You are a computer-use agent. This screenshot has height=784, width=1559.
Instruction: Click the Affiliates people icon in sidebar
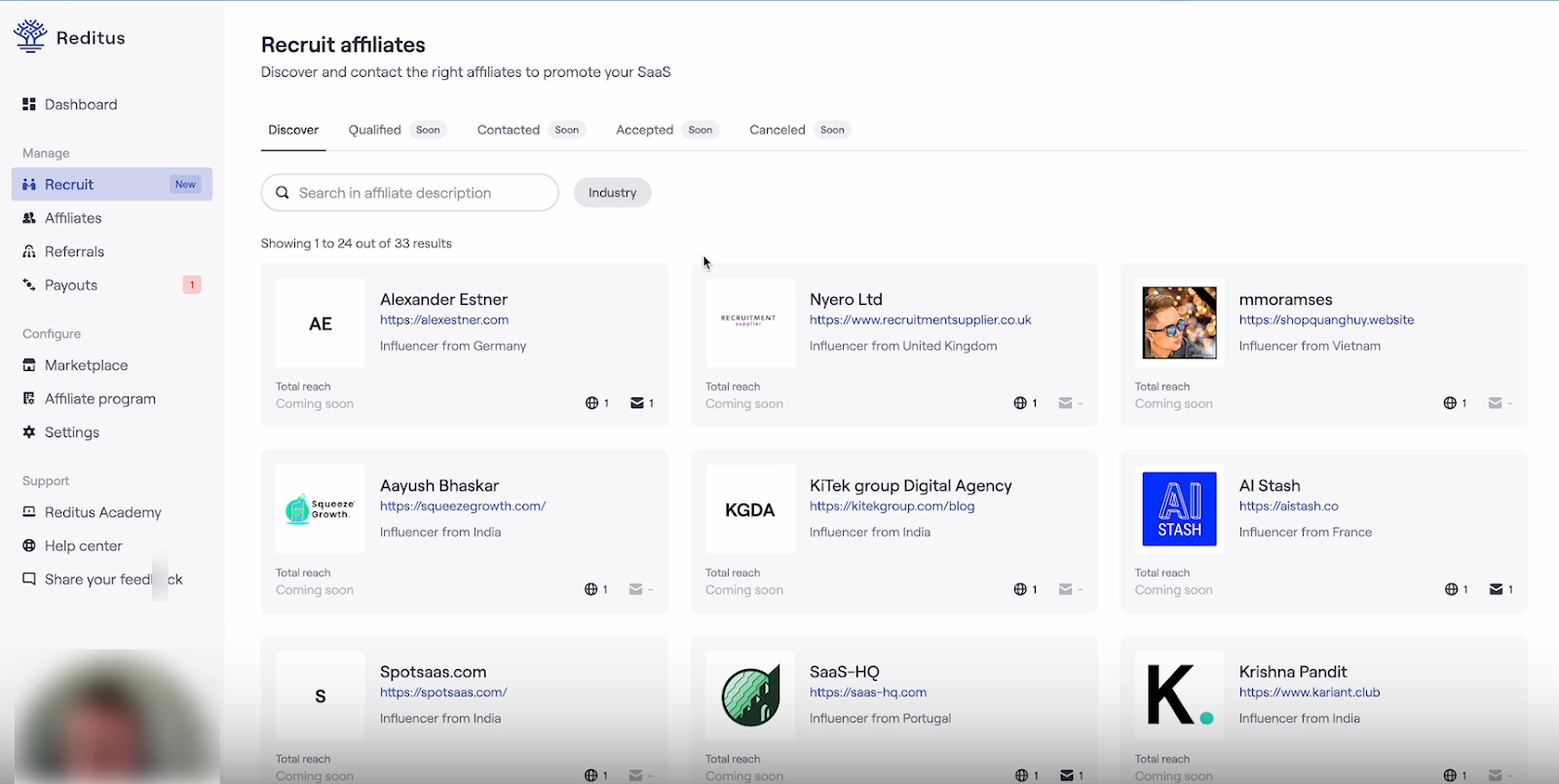[x=29, y=218]
